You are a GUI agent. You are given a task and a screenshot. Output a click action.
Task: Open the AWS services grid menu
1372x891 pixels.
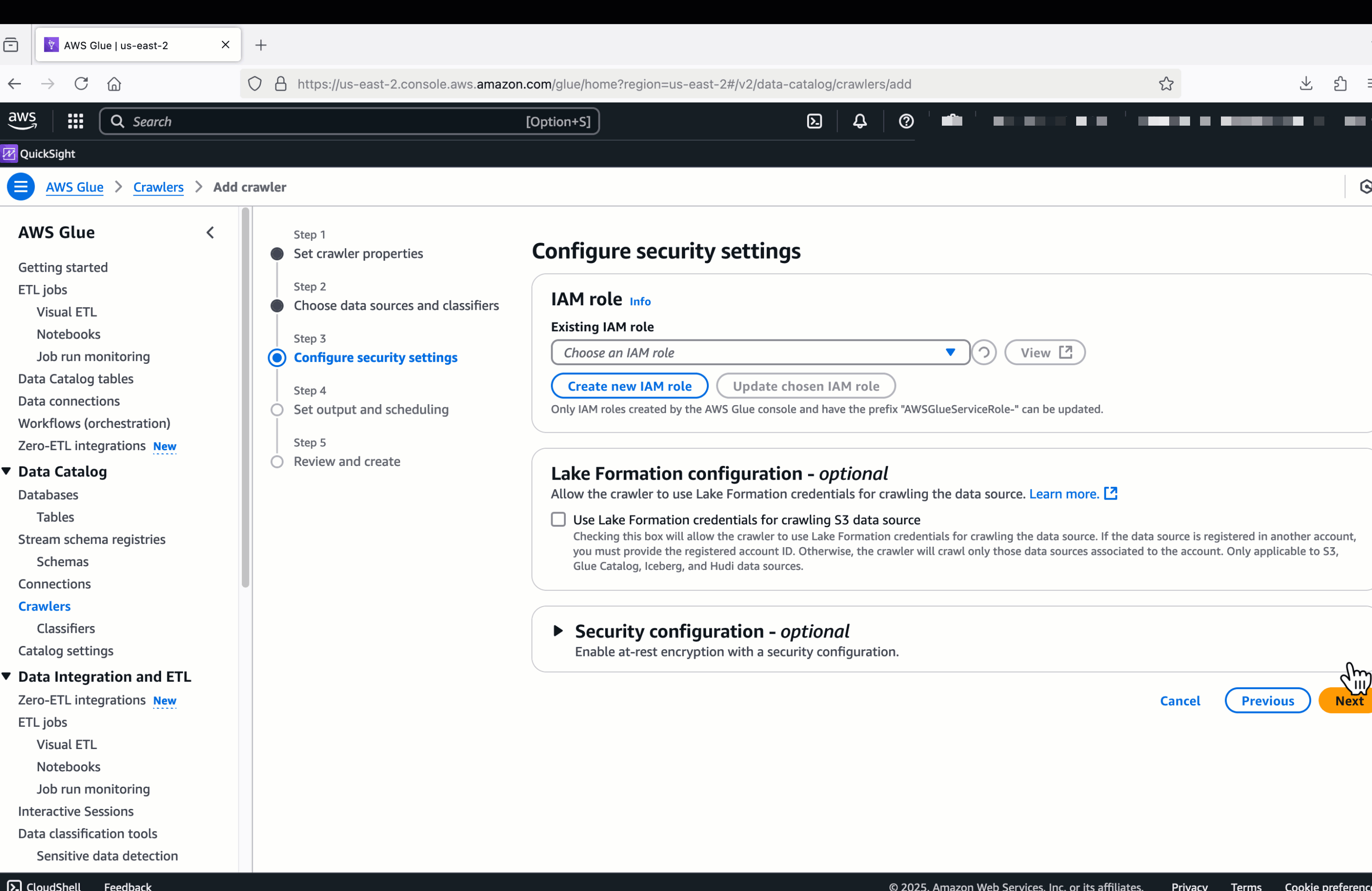pyautogui.click(x=75, y=121)
